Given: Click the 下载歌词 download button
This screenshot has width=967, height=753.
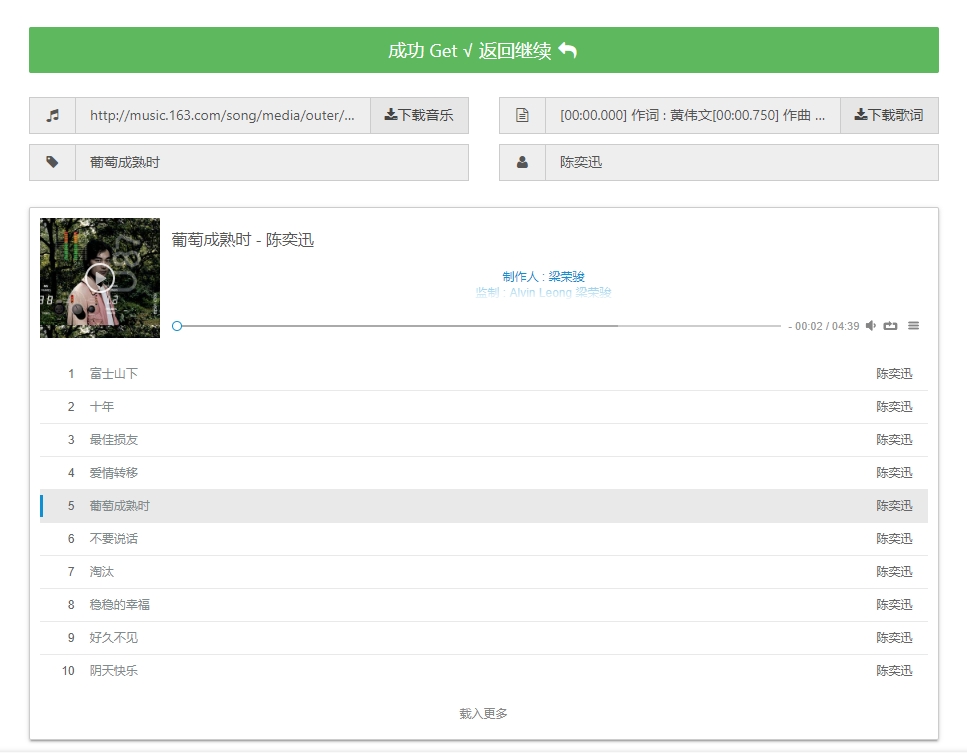Looking at the screenshot, I should click(889, 115).
